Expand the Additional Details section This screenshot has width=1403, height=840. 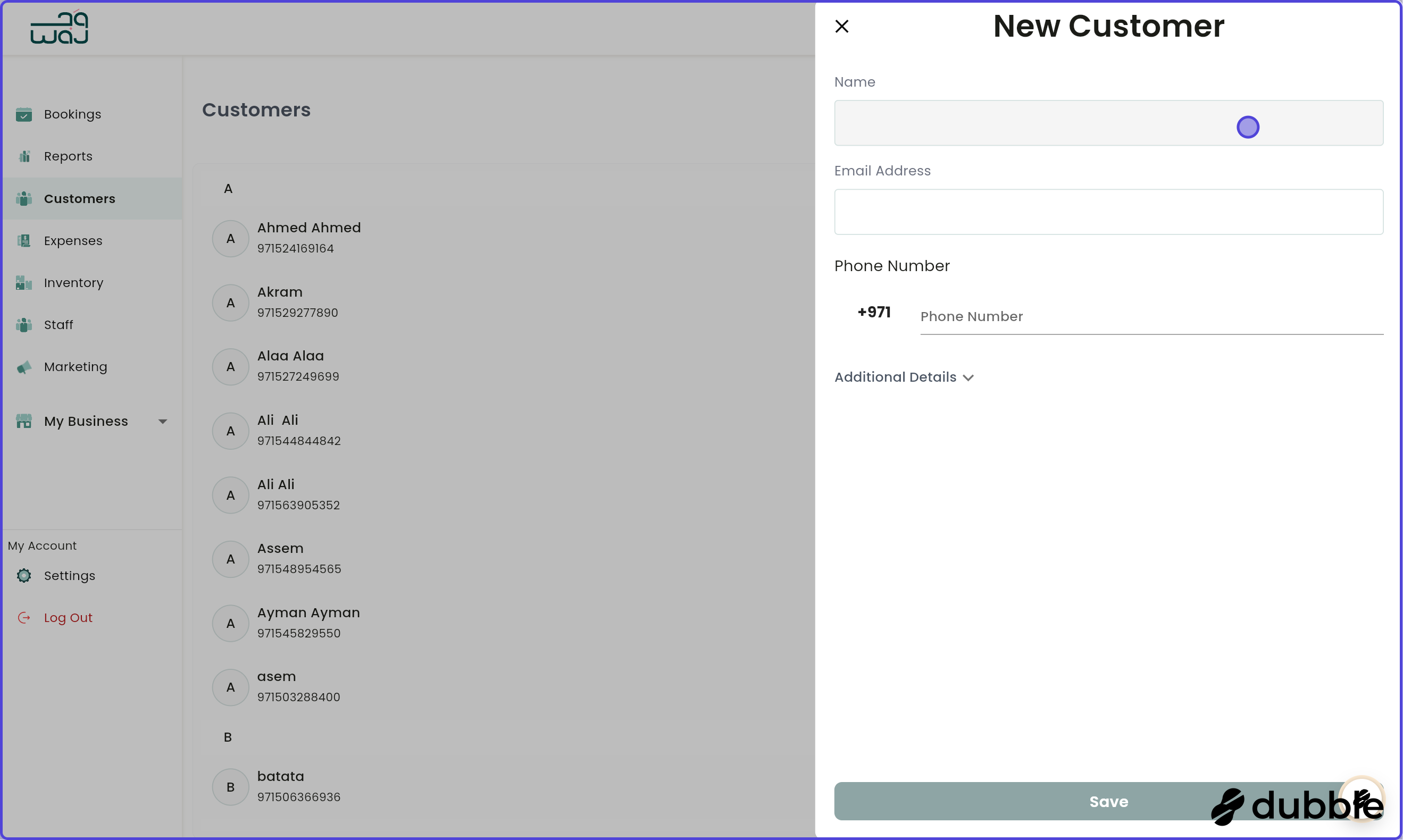point(904,377)
